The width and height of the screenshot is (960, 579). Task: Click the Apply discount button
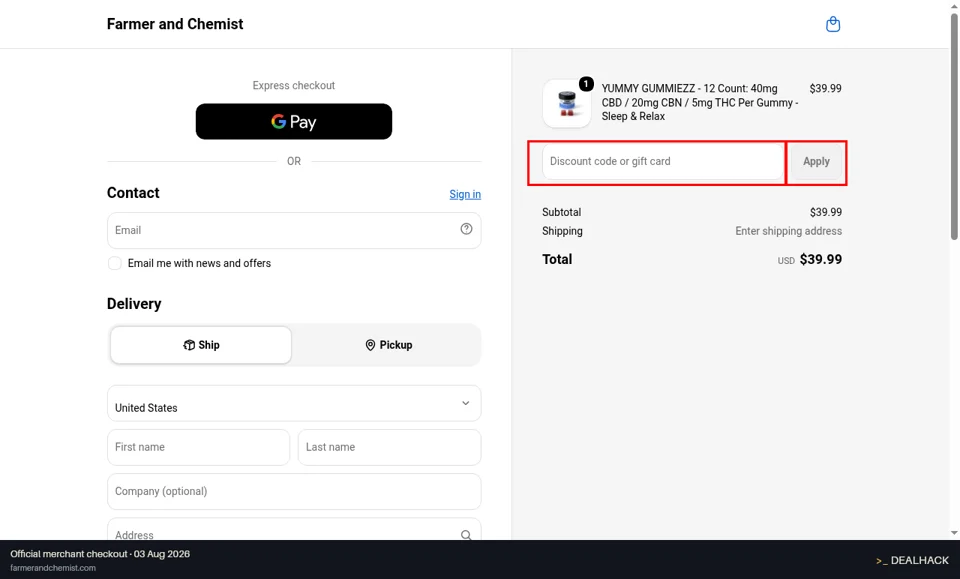(x=816, y=162)
